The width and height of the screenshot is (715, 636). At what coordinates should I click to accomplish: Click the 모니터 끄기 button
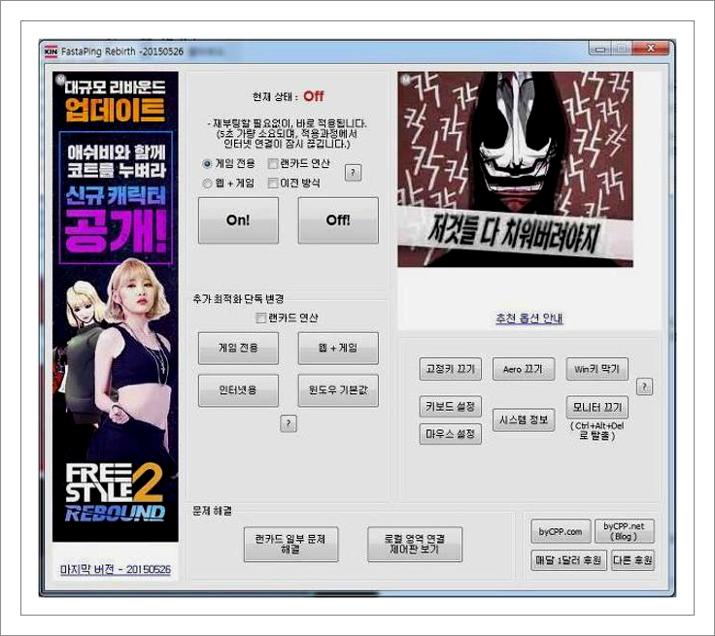(597, 407)
